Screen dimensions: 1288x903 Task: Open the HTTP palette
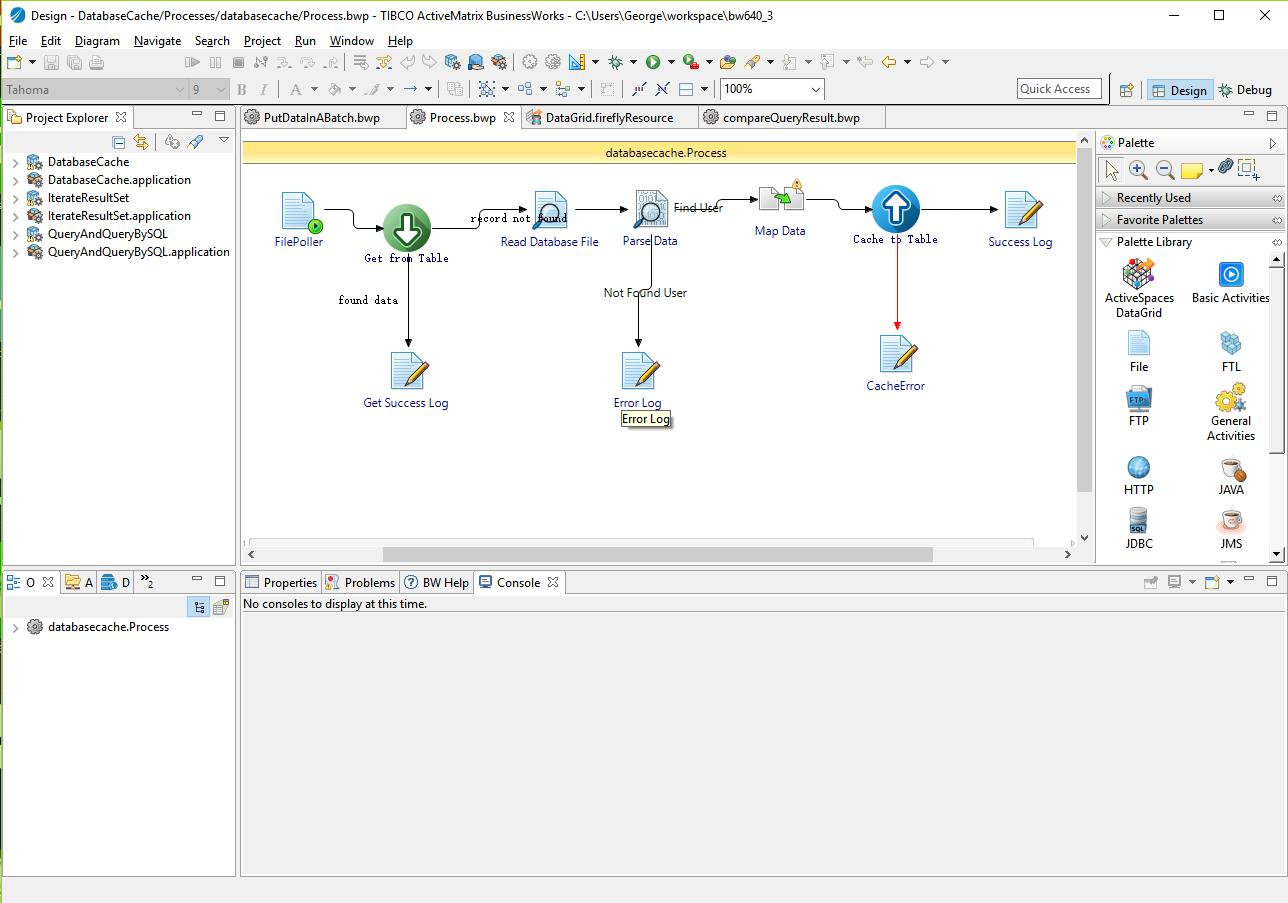1138,475
